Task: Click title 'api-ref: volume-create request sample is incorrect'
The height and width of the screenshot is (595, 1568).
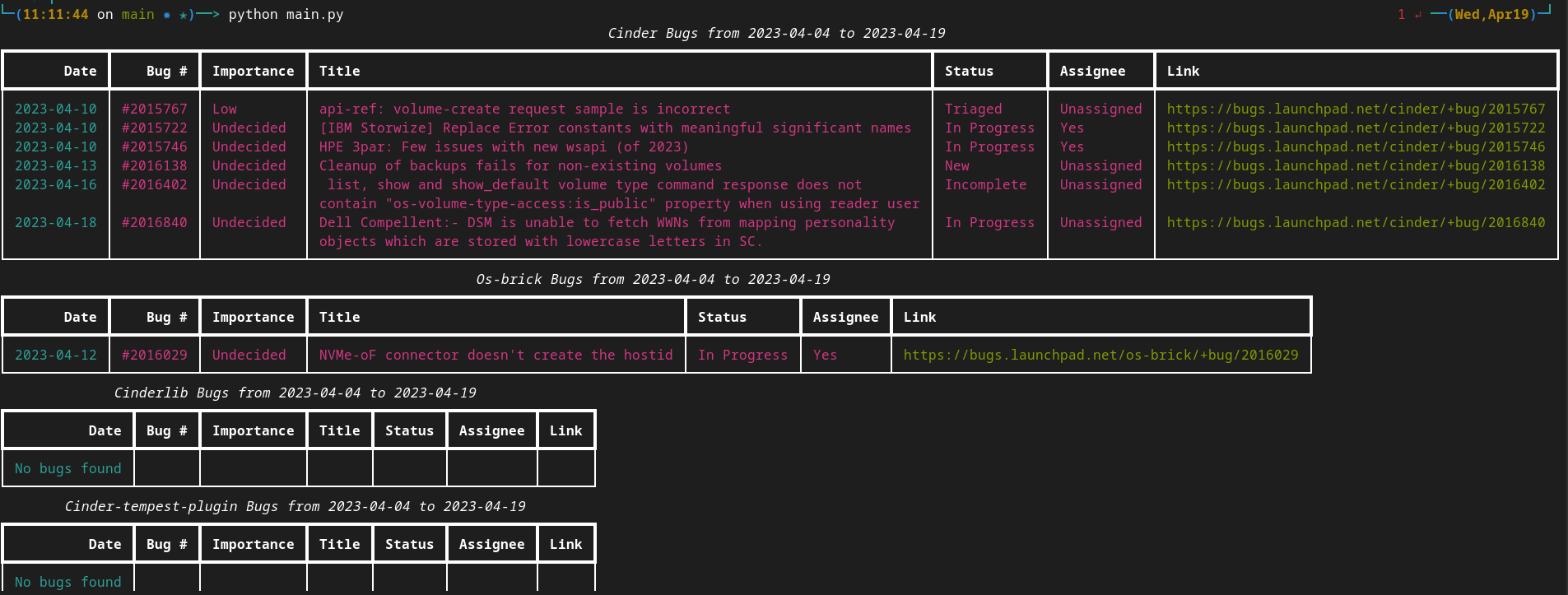Action: pos(524,109)
